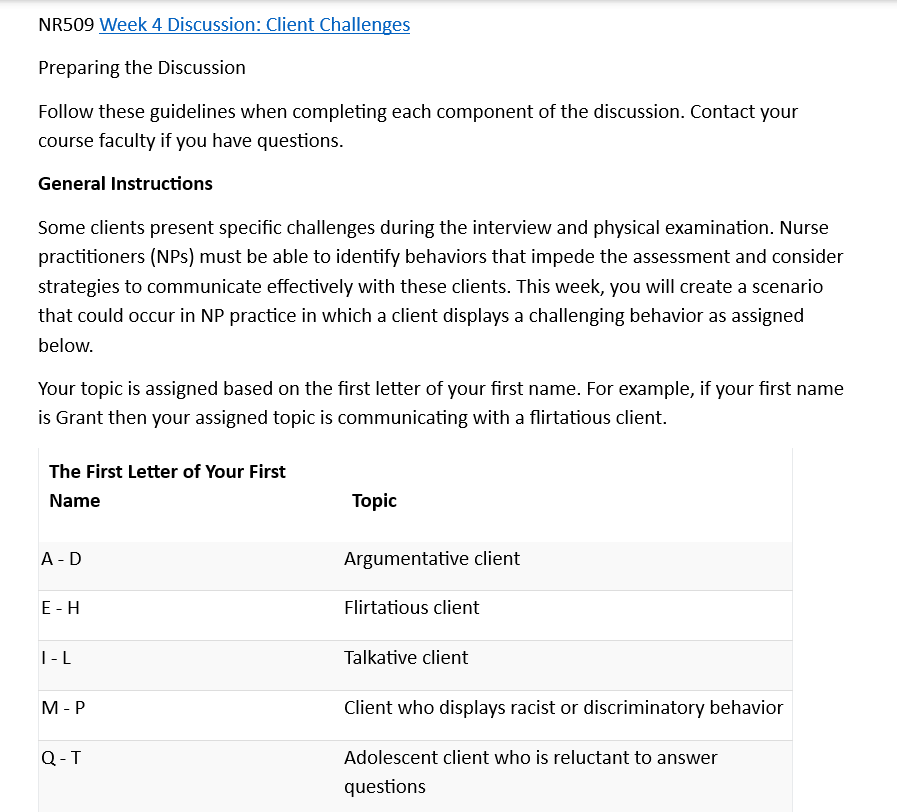The height and width of the screenshot is (812, 897).
Task: Click the General Instructions bold heading
Action: pyautogui.click(x=125, y=184)
